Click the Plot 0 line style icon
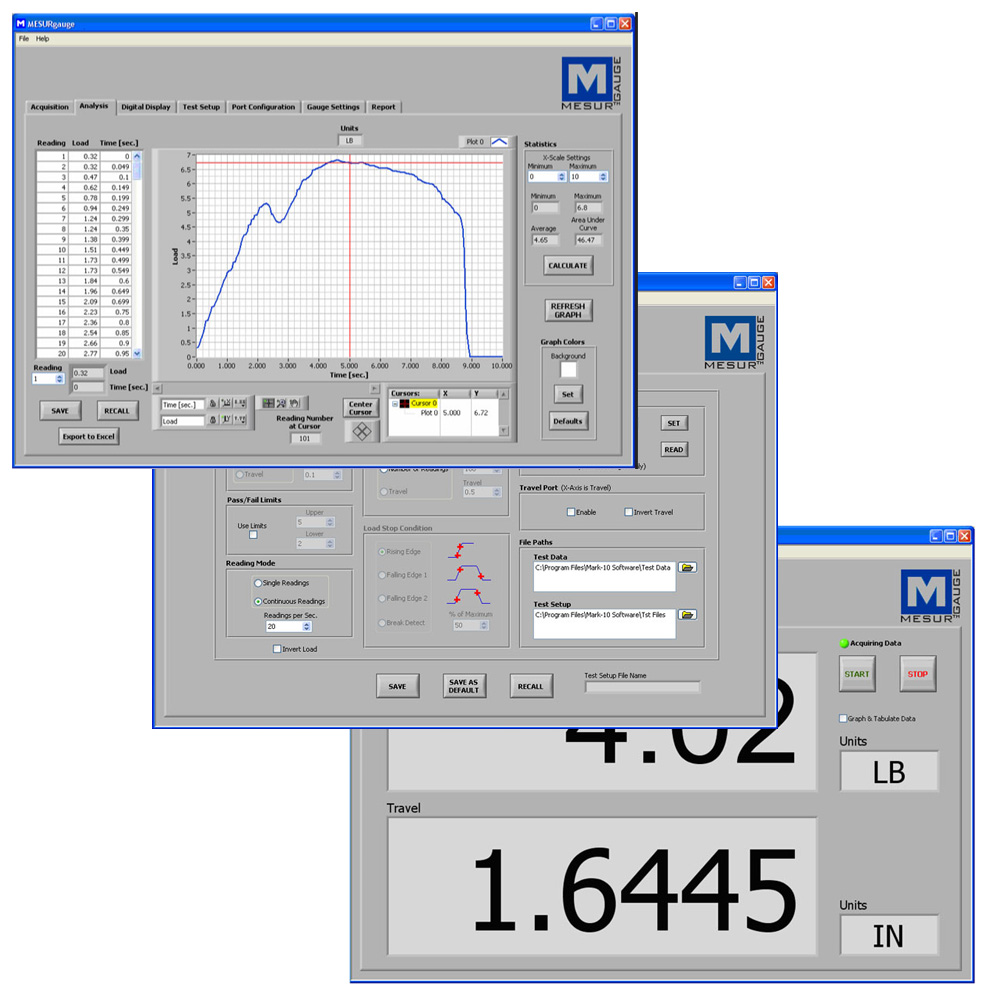The height and width of the screenshot is (1000, 1000). pos(499,142)
